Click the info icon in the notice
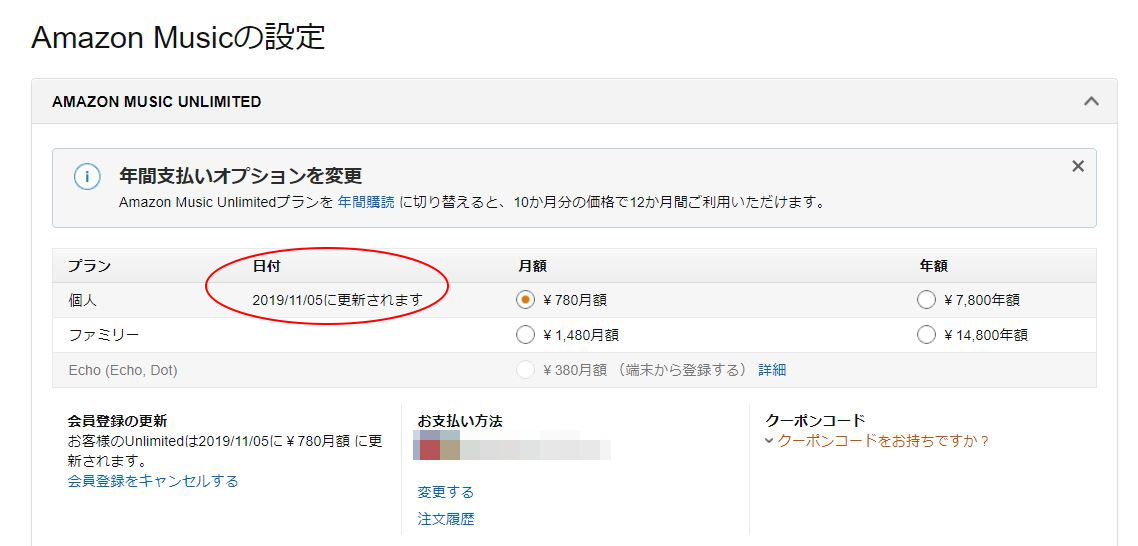This screenshot has width=1138, height=546. [x=87, y=178]
